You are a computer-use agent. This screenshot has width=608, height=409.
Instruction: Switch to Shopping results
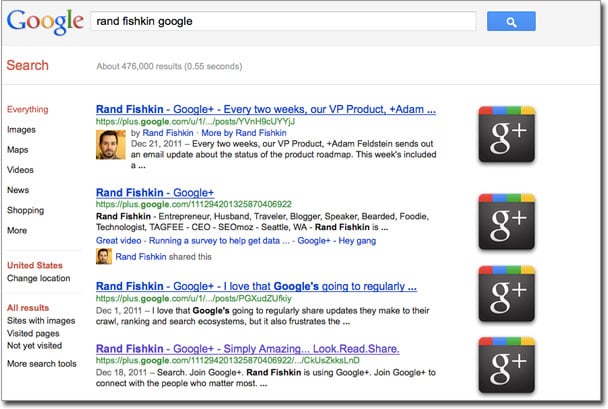(26, 210)
